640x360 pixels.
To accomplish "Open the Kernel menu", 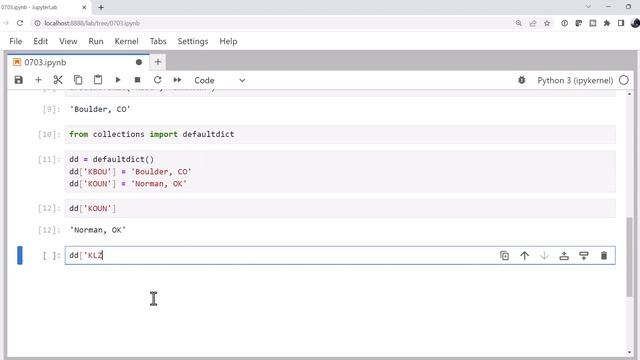I will pyautogui.click(x=127, y=41).
